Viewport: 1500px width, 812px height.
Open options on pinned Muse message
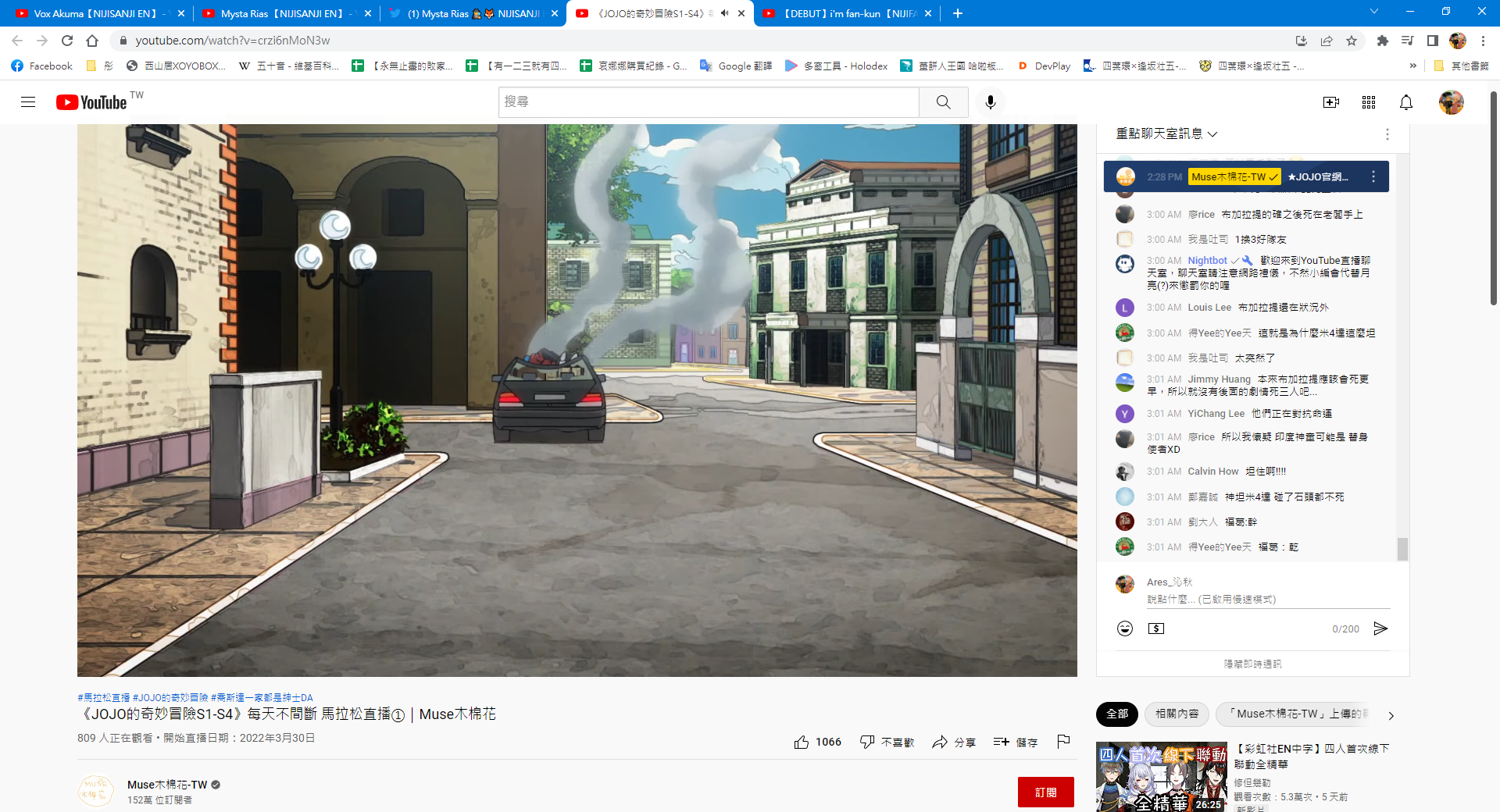1373,177
